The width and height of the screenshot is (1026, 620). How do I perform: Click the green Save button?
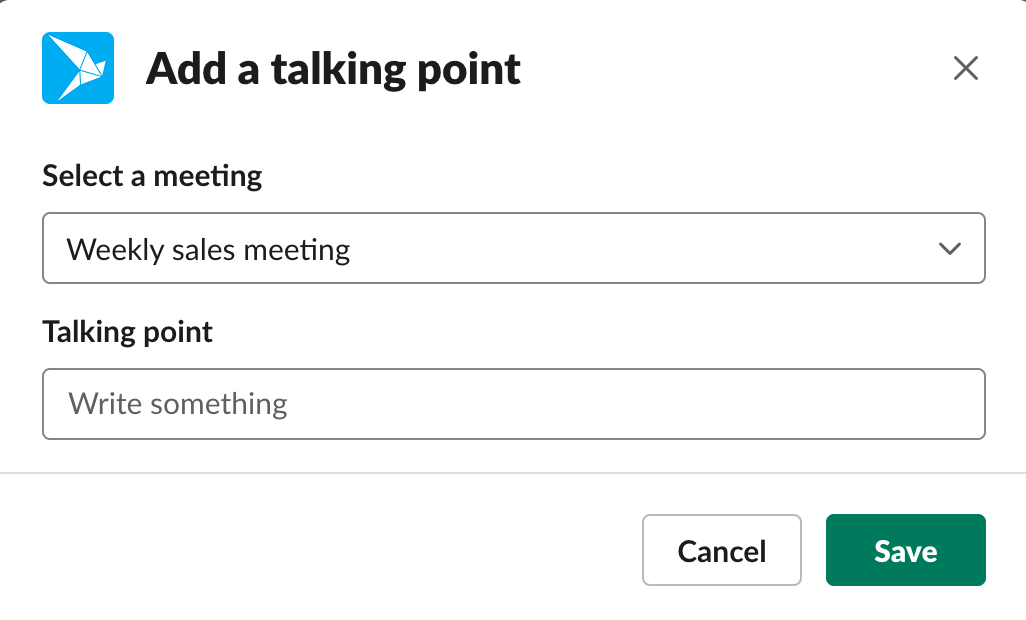(x=906, y=550)
